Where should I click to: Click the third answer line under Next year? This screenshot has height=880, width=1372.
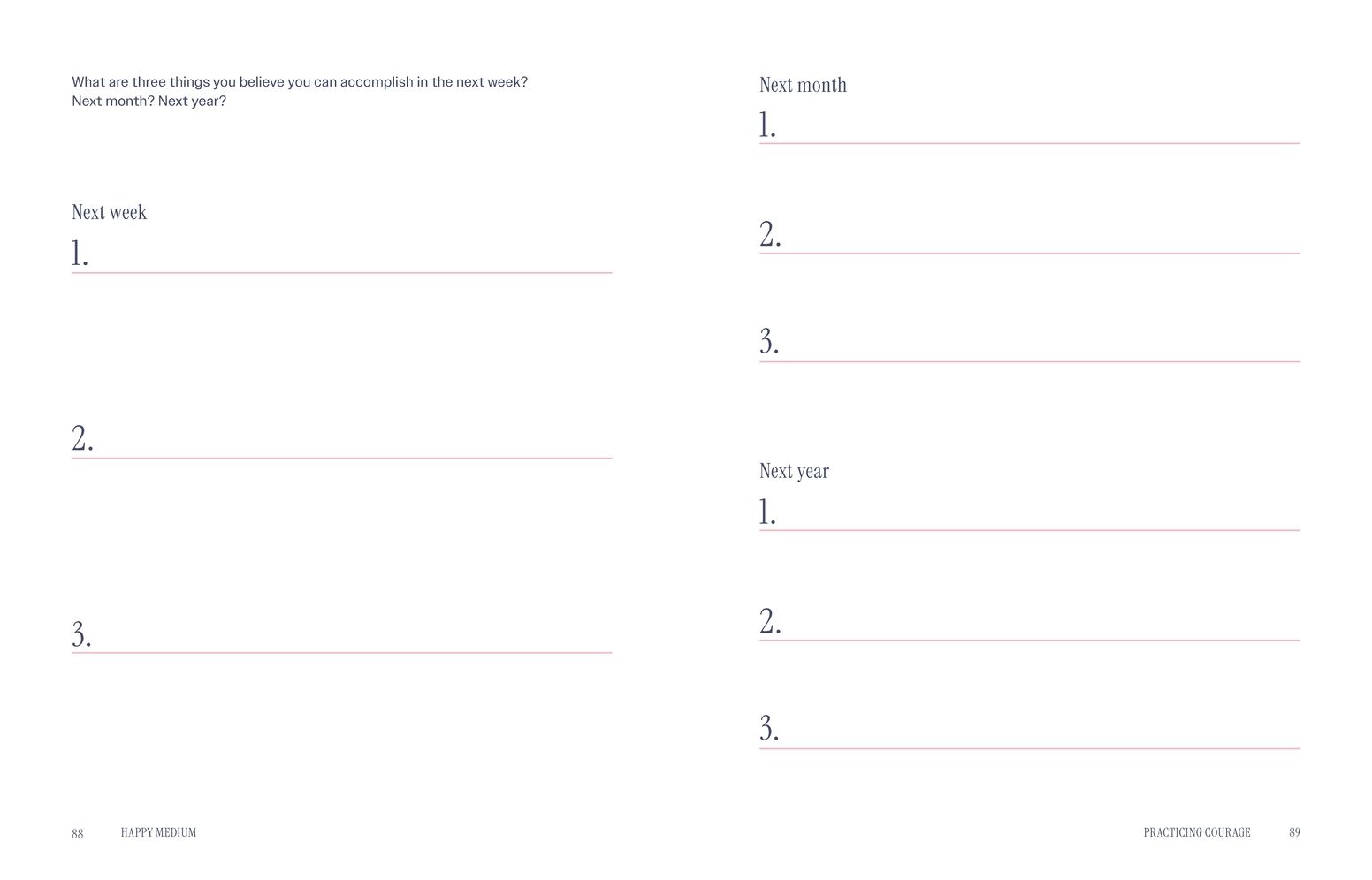coord(1039,739)
